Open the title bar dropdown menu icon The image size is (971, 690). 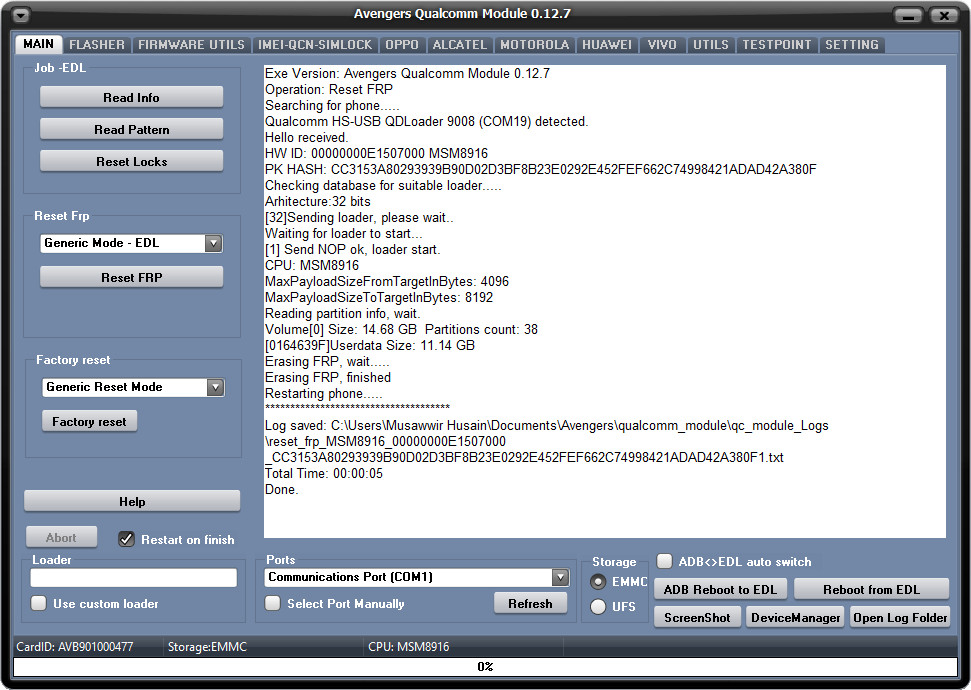click(x=20, y=15)
